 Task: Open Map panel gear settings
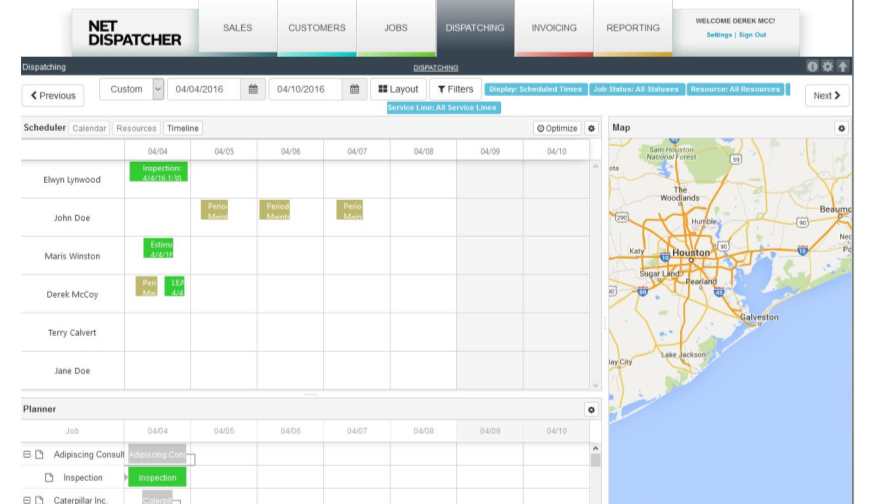point(841,128)
